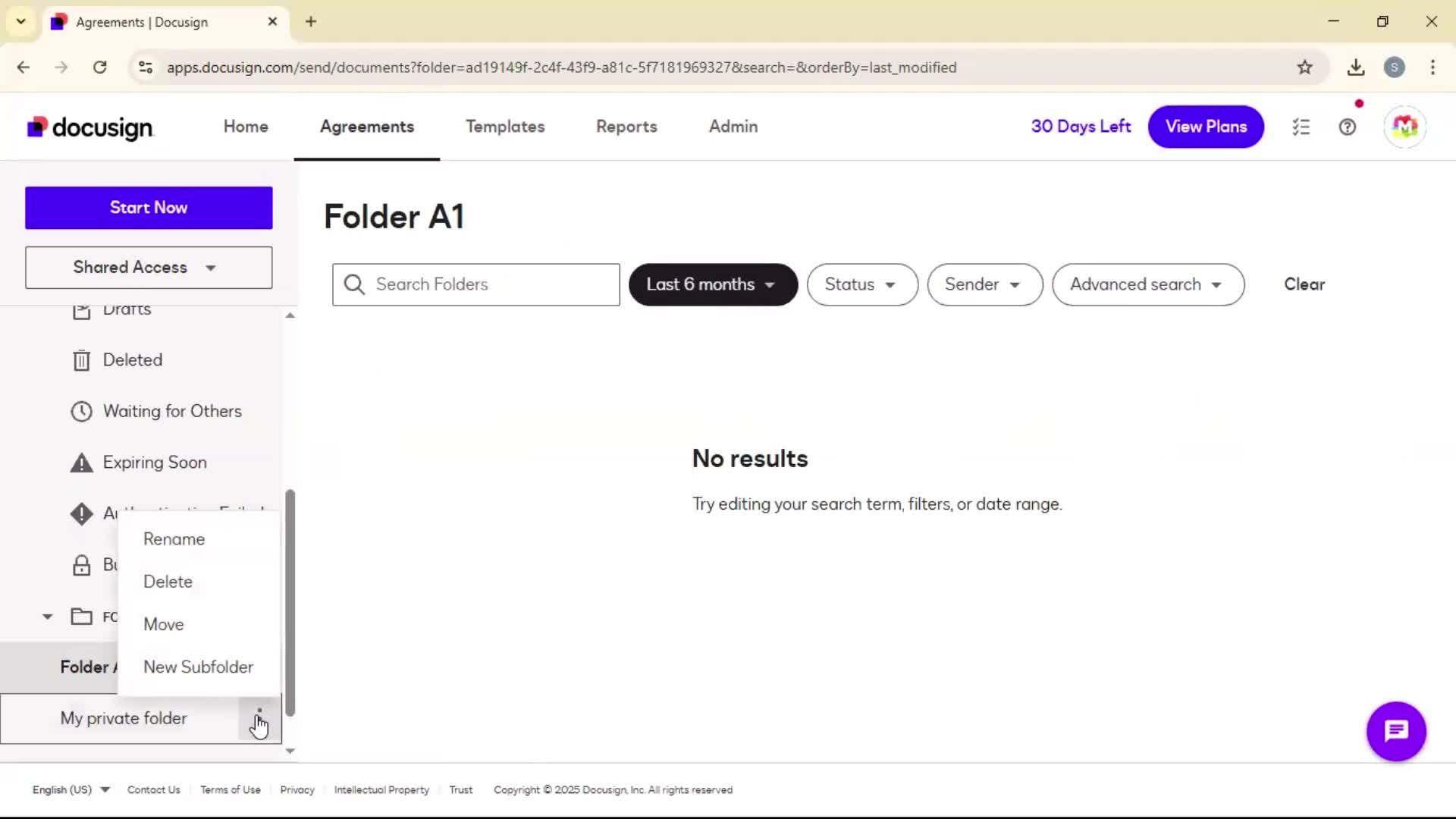The image size is (1456, 819).
Task: Select the Waiting for Others label
Action: [172, 411]
